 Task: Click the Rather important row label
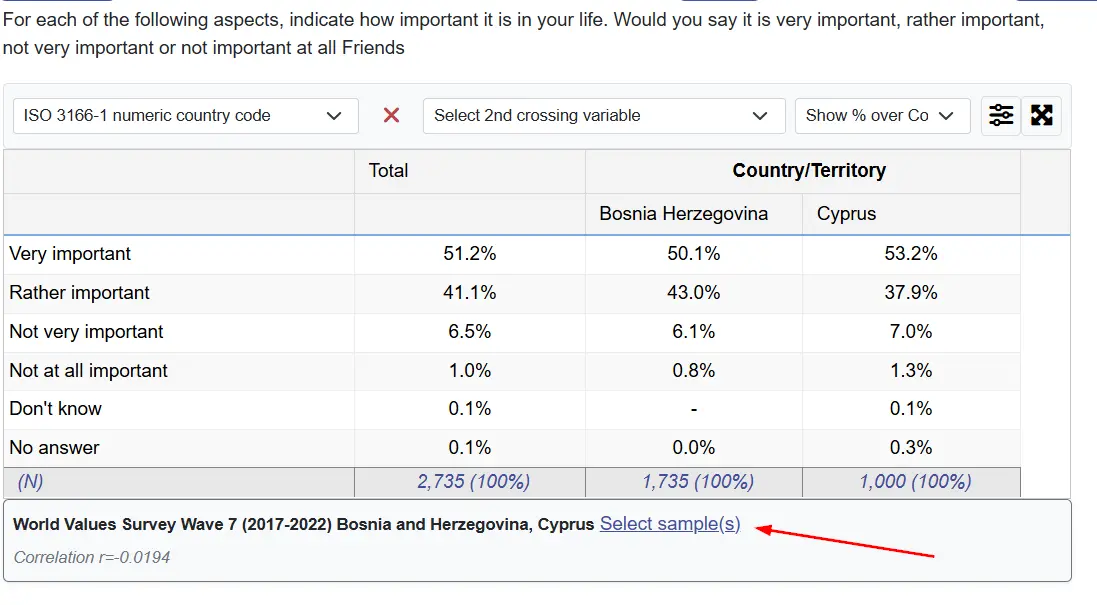pos(79,293)
